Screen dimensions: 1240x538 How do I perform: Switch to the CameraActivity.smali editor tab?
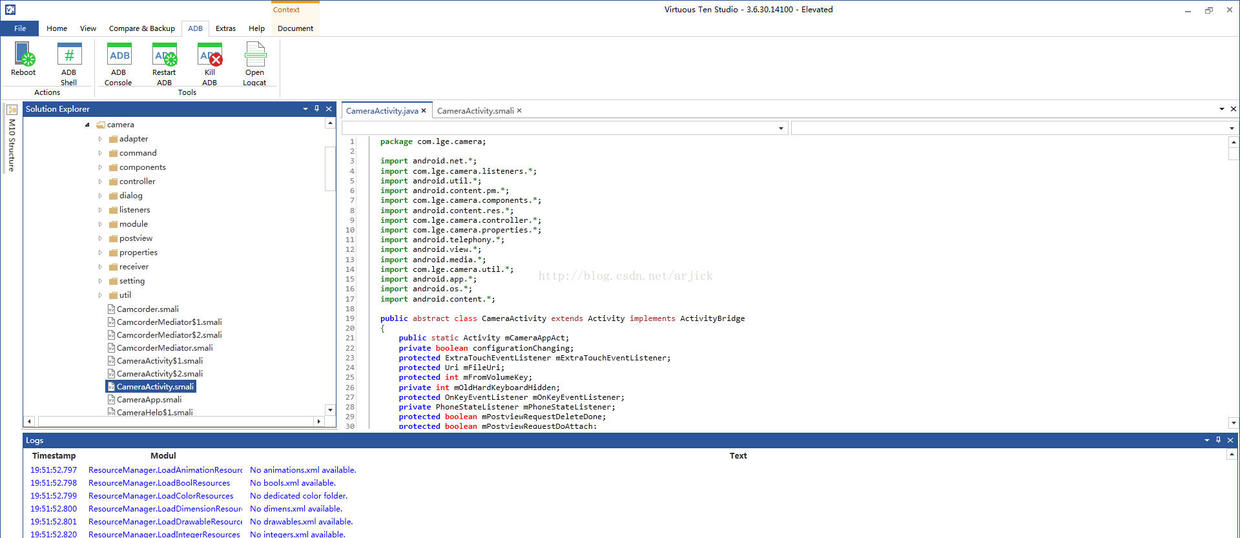point(475,110)
